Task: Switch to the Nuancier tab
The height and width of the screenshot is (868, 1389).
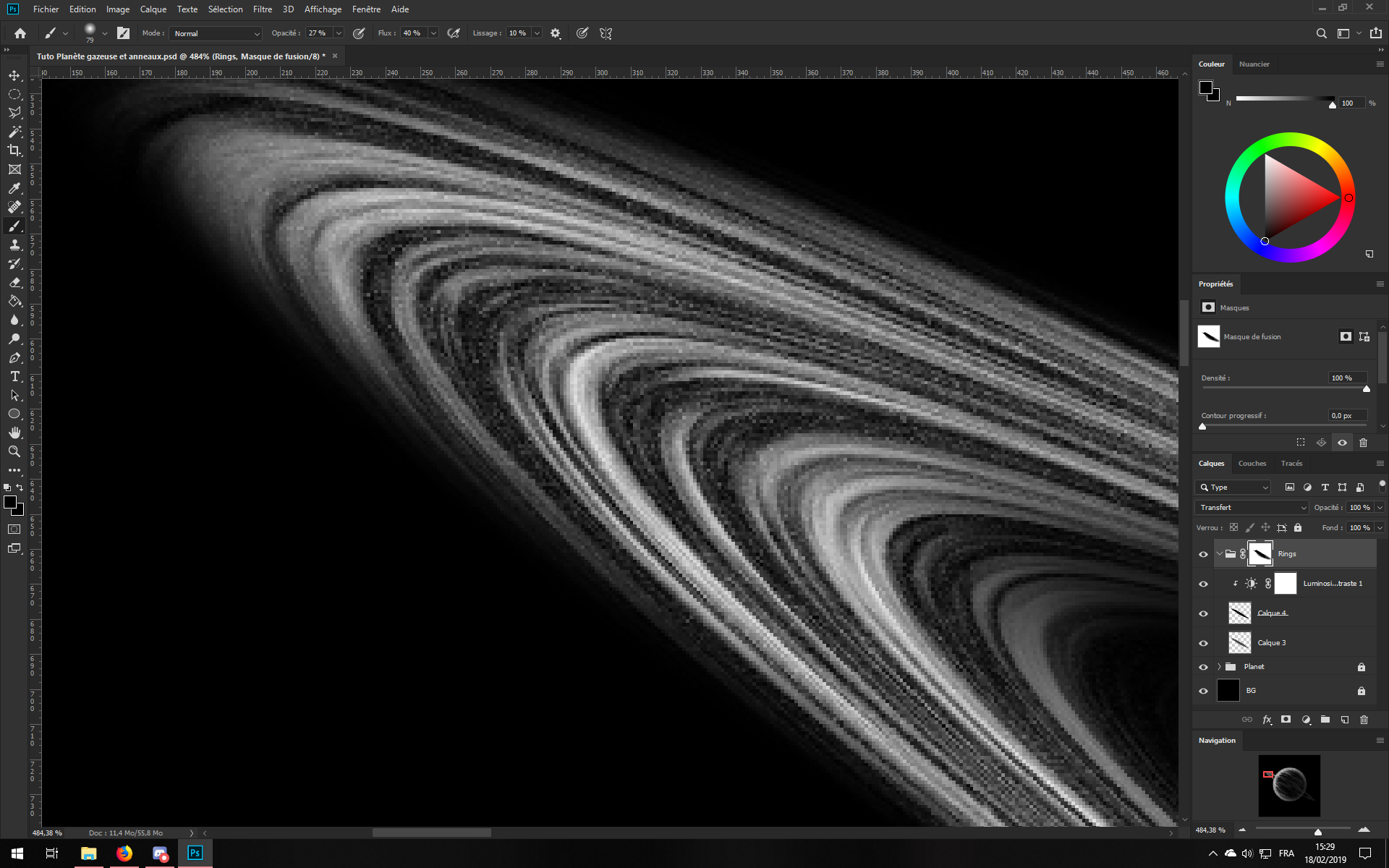Action: coord(1254,64)
